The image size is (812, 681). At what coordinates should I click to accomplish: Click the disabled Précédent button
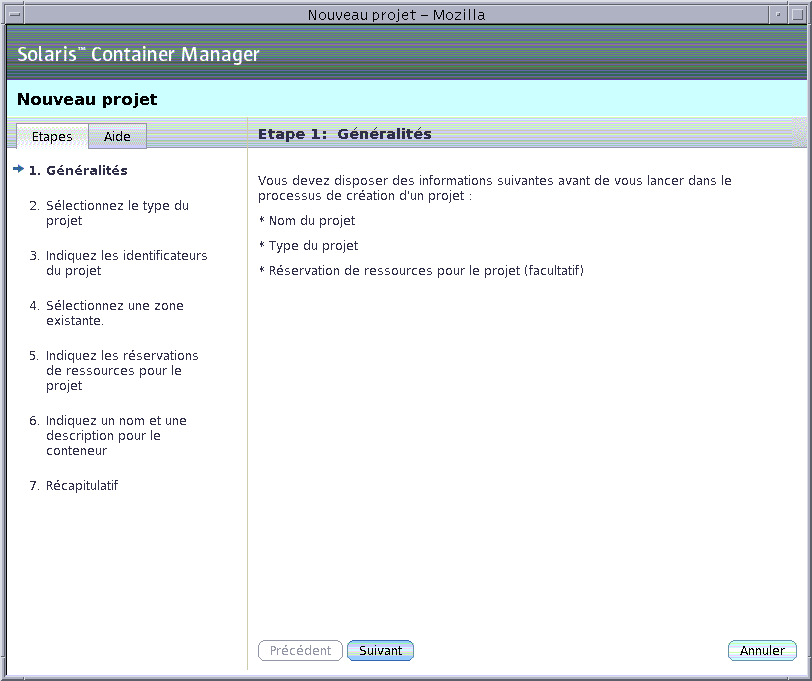click(300, 650)
